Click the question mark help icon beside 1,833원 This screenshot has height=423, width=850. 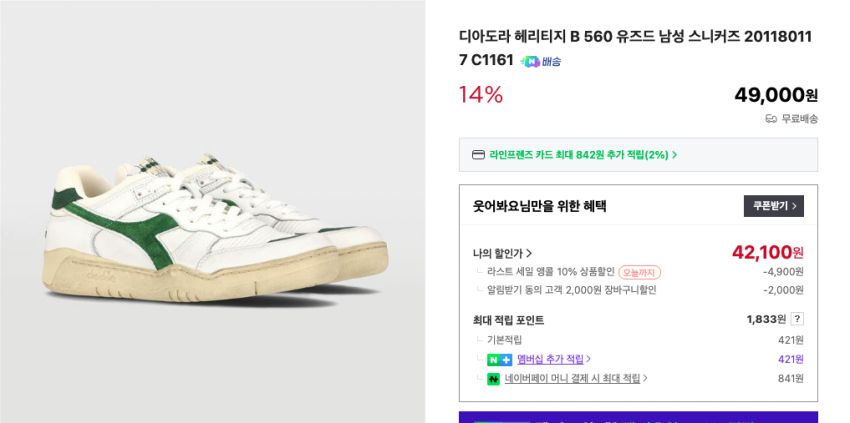pos(797,319)
